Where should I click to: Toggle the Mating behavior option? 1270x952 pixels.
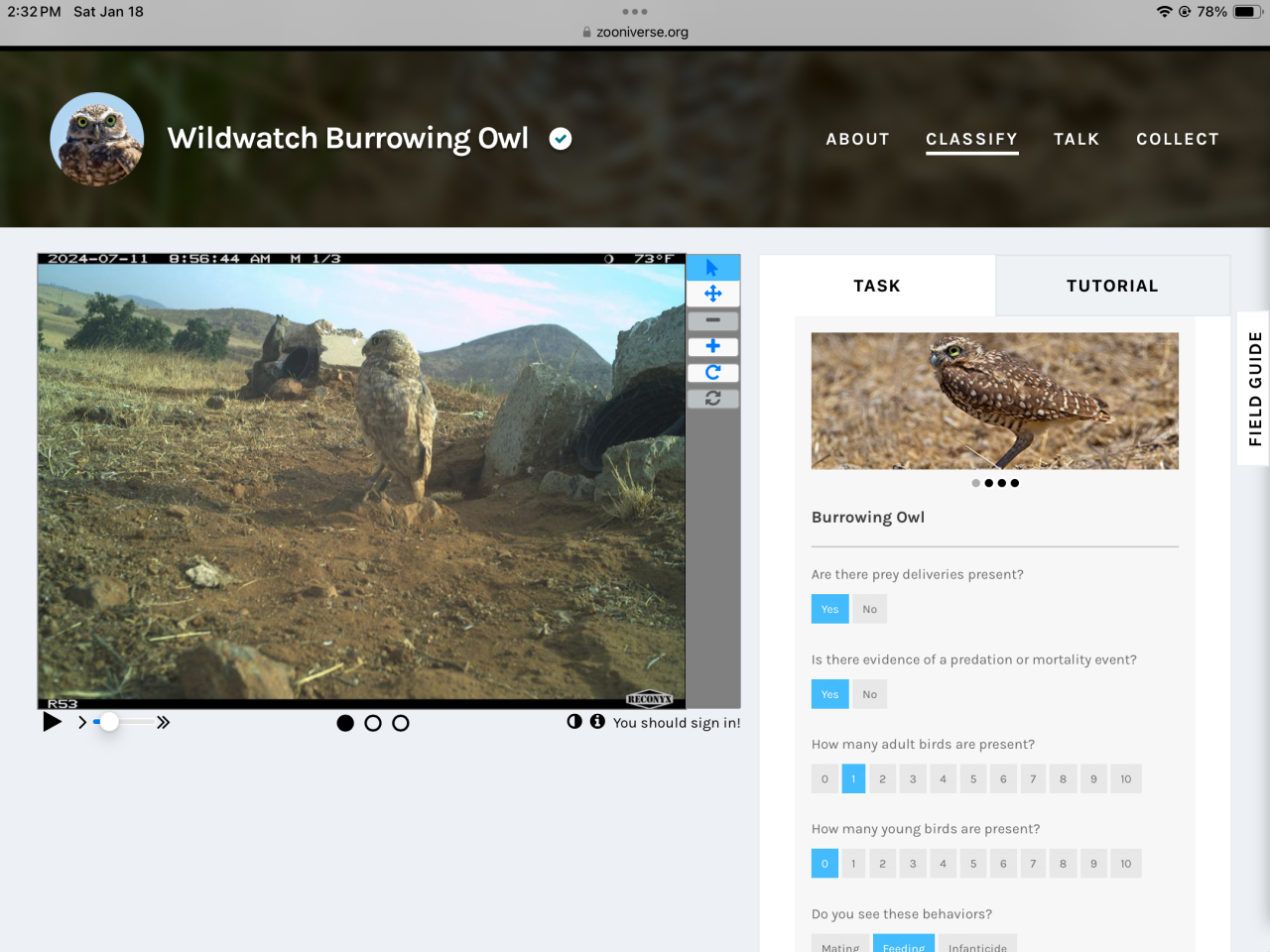[x=840, y=944]
